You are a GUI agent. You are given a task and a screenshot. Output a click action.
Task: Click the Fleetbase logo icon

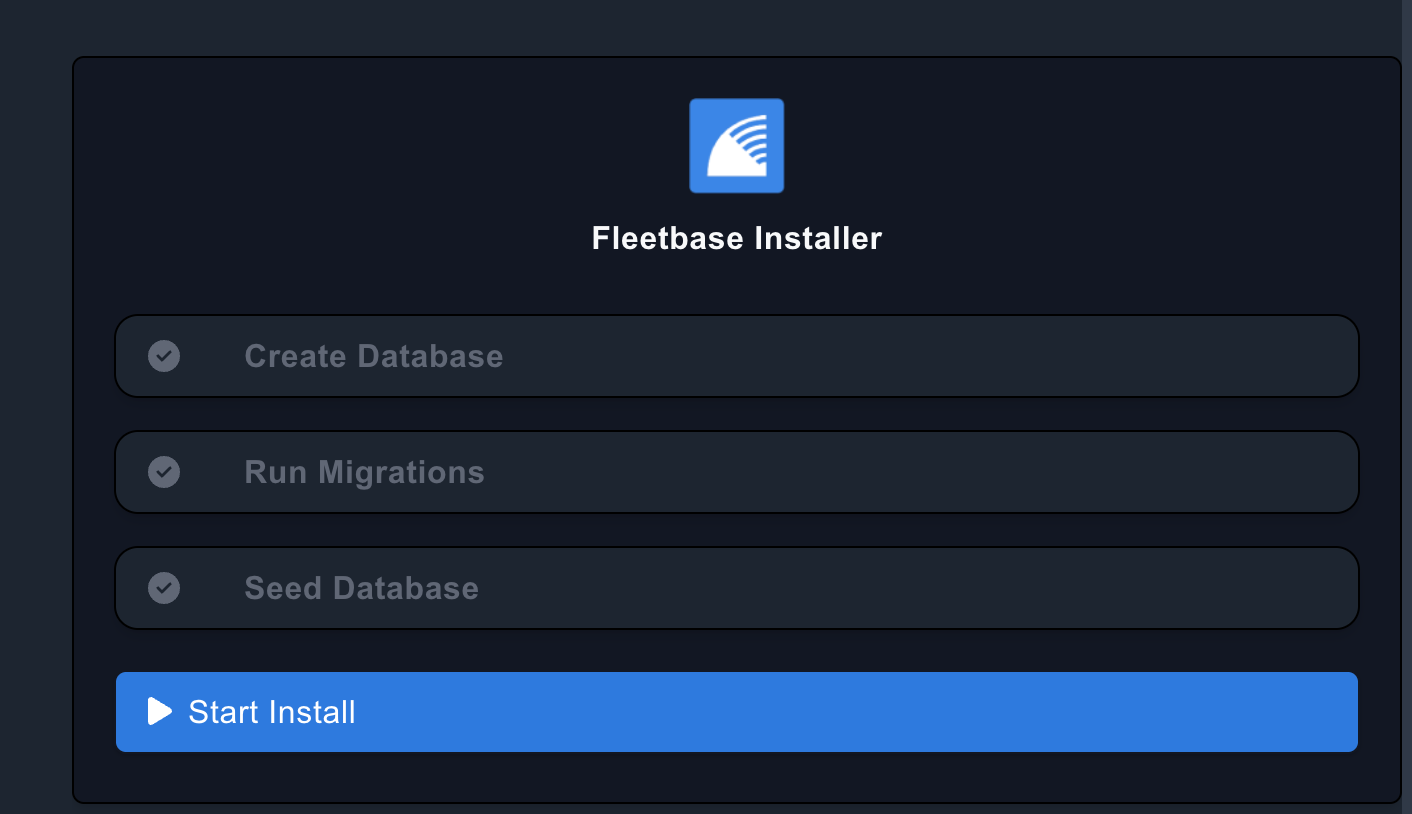click(x=737, y=145)
